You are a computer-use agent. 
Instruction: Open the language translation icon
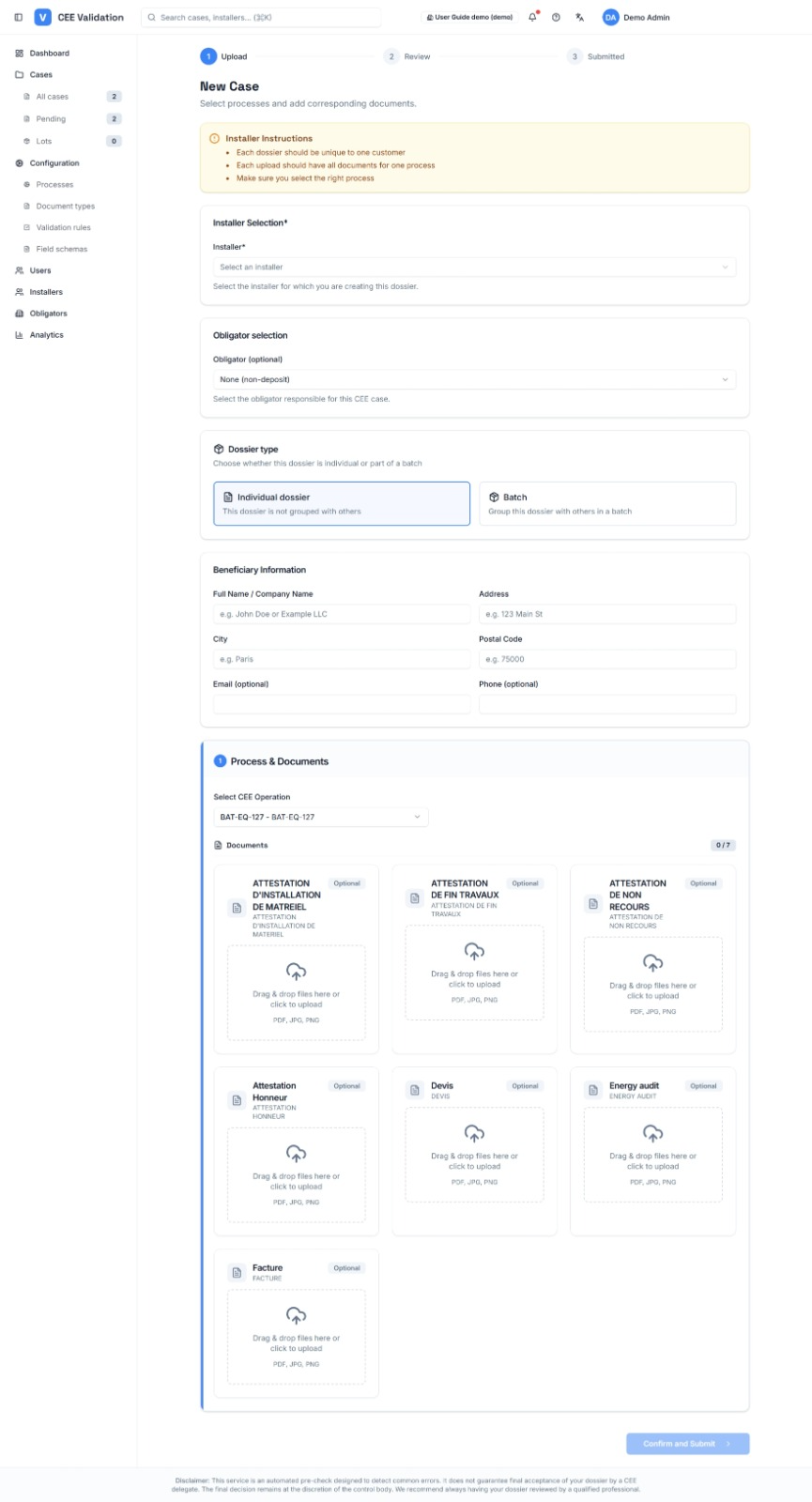580,17
